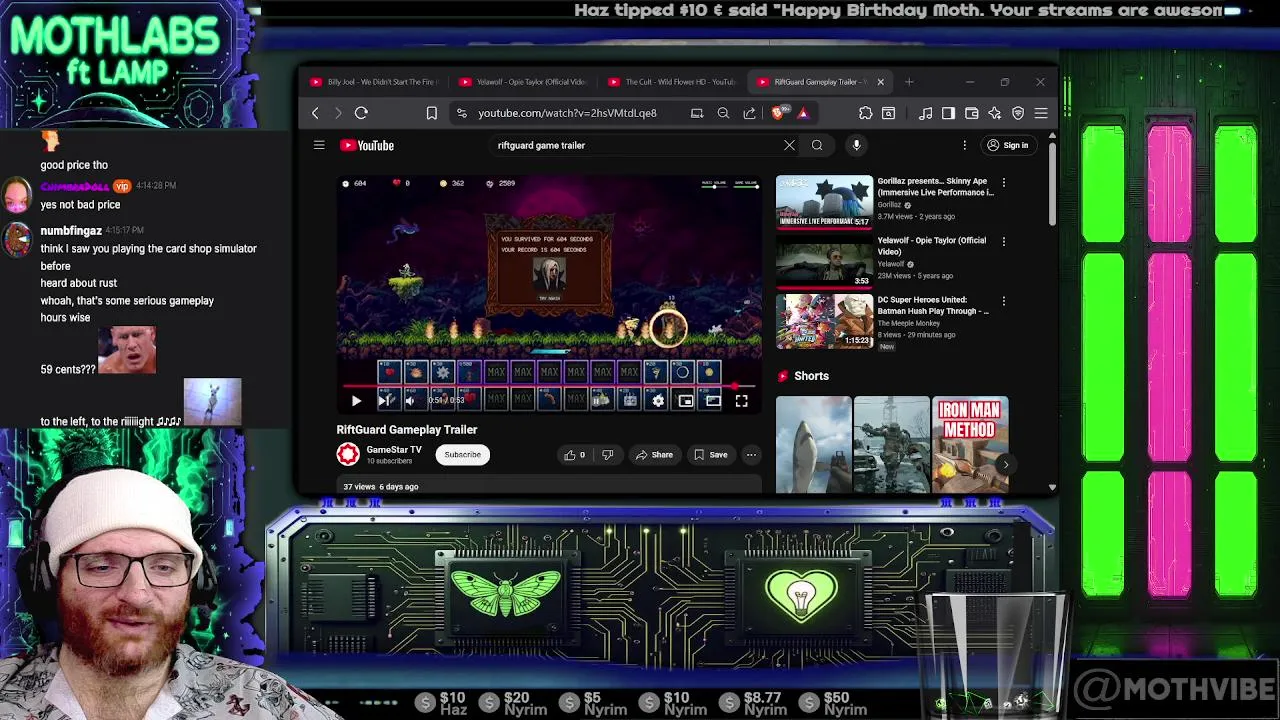
Task: Share this page from address bar
Action: tap(749, 113)
